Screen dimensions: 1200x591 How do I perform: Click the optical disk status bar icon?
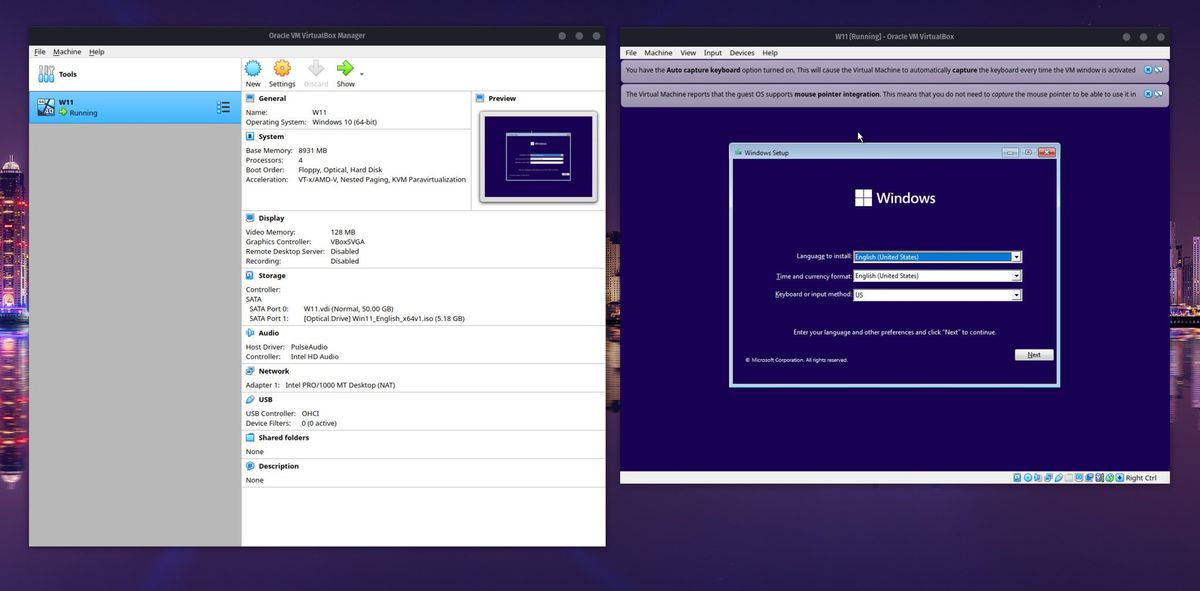pyautogui.click(x=1028, y=478)
